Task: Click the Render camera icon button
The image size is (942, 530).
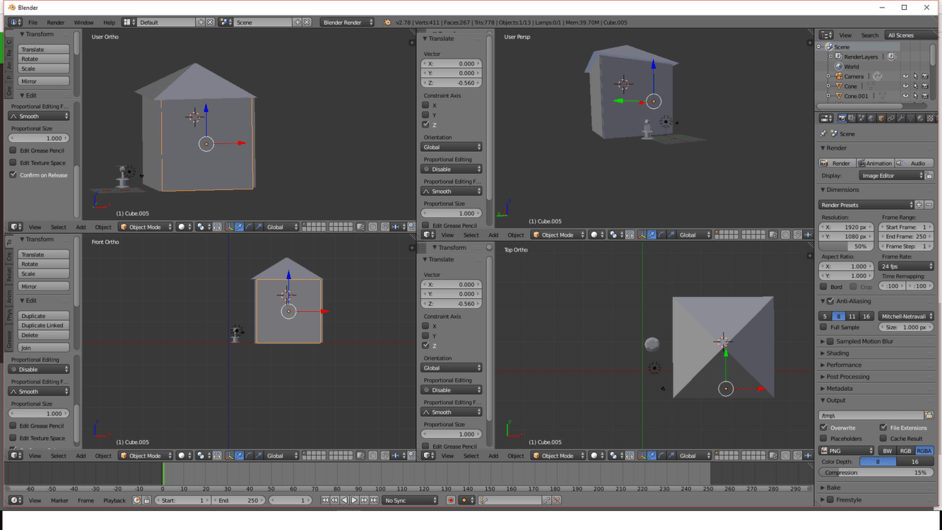Action: click(838, 163)
